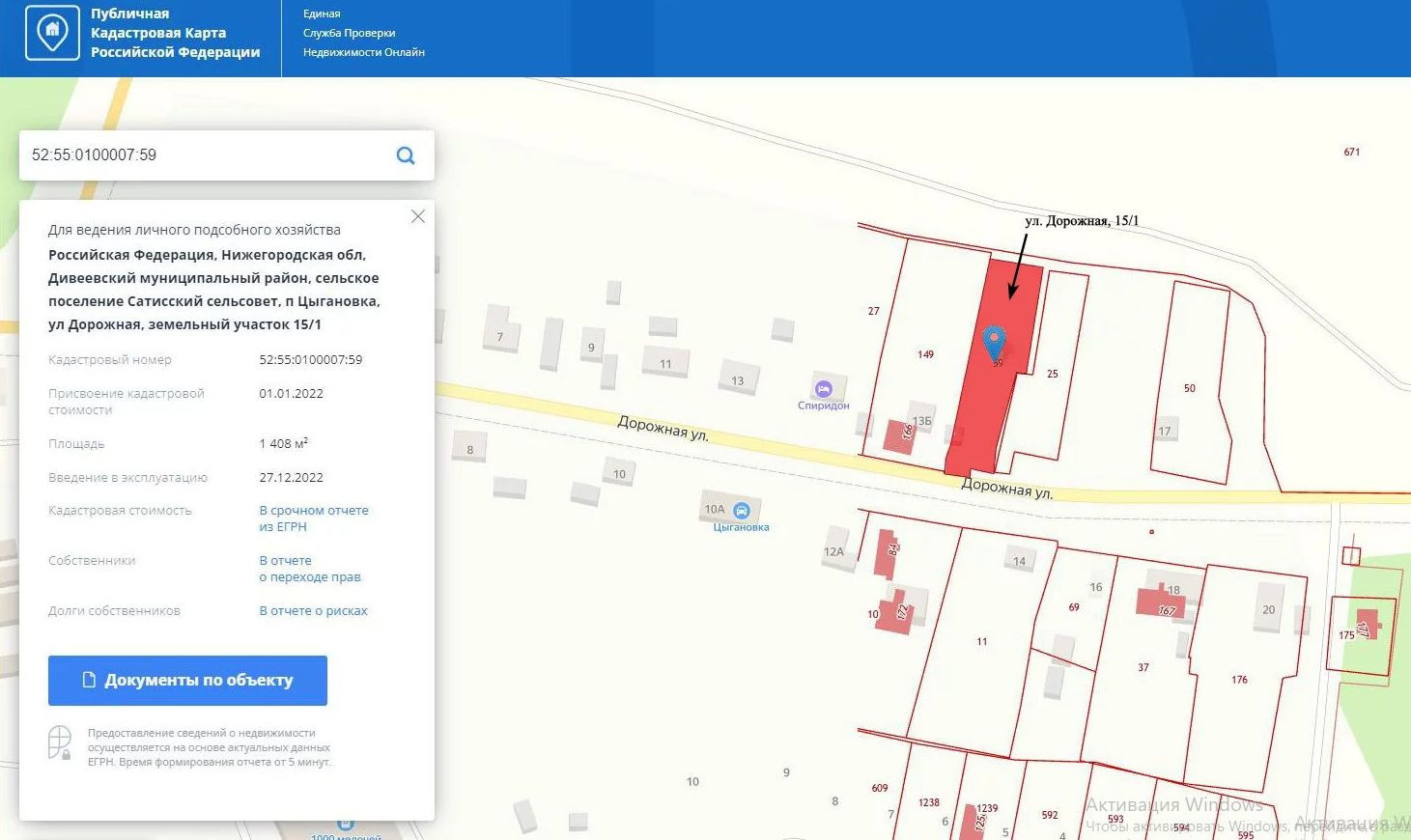Open the В срочном отчете из ЕГРН link
The height and width of the screenshot is (840, 1411).
pos(313,518)
